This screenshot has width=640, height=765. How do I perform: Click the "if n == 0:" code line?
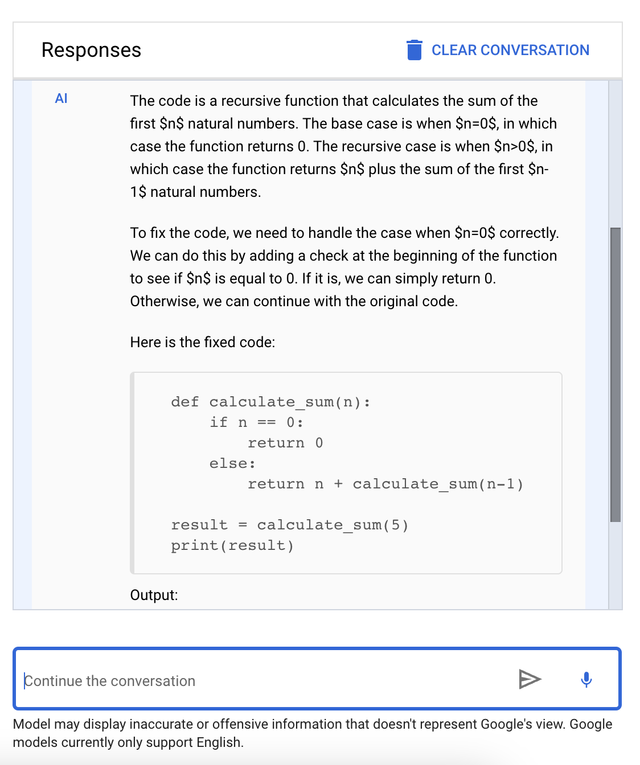pyautogui.click(x=257, y=423)
